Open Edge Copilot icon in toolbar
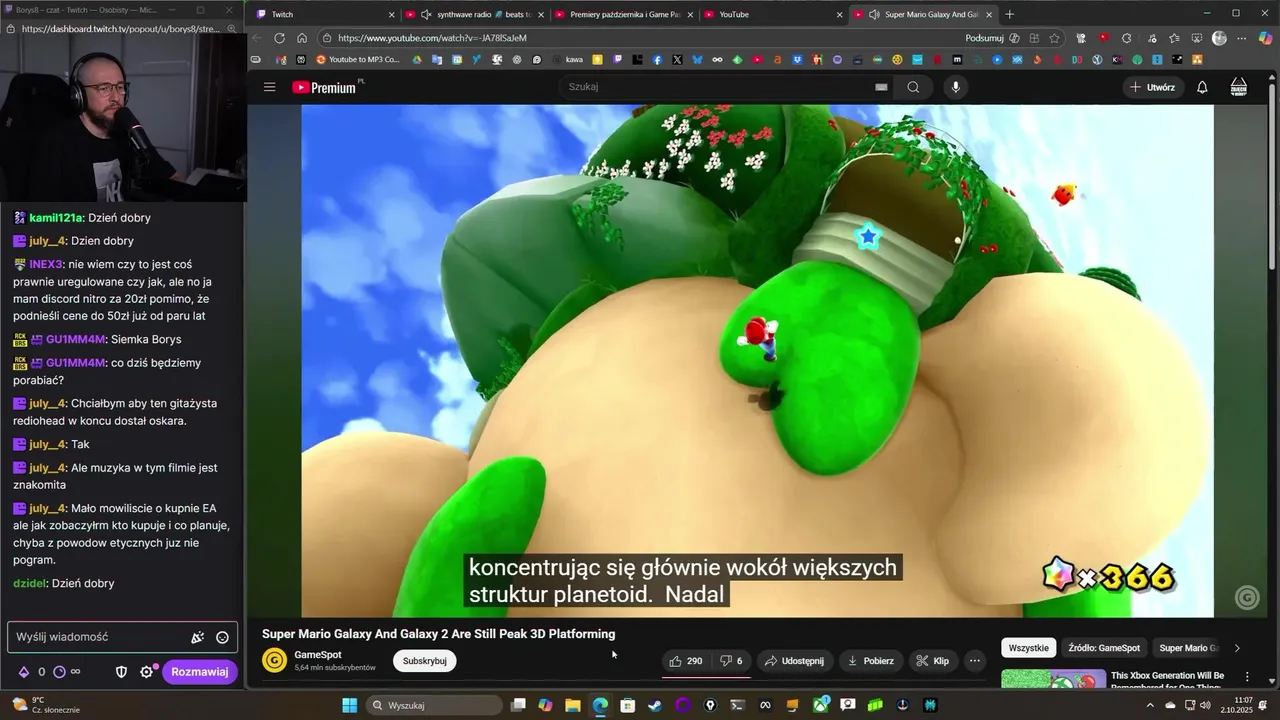The image size is (1280, 720). tap(1267, 38)
